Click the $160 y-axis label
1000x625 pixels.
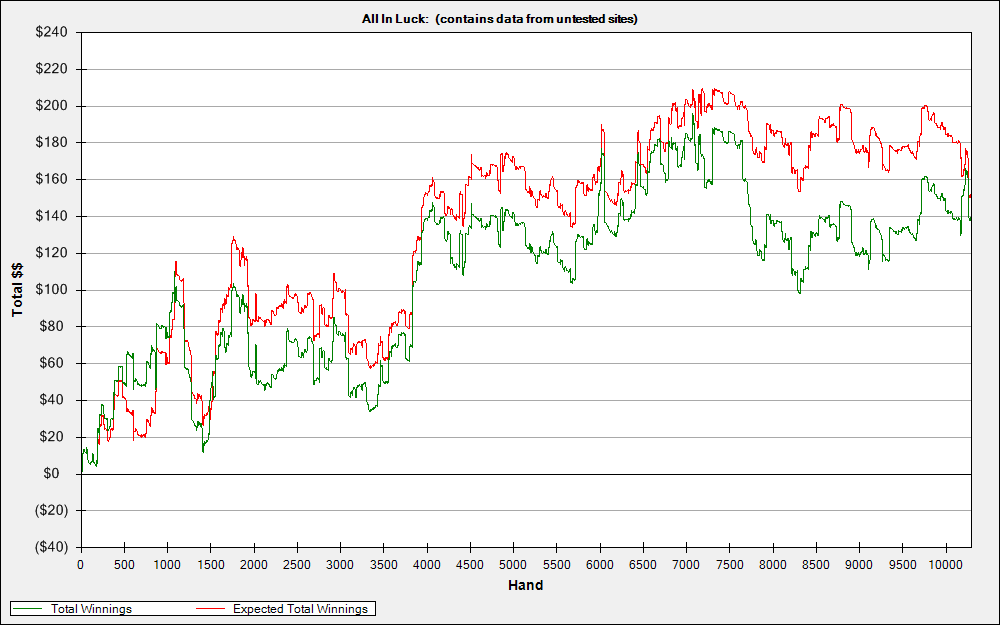(x=52, y=179)
